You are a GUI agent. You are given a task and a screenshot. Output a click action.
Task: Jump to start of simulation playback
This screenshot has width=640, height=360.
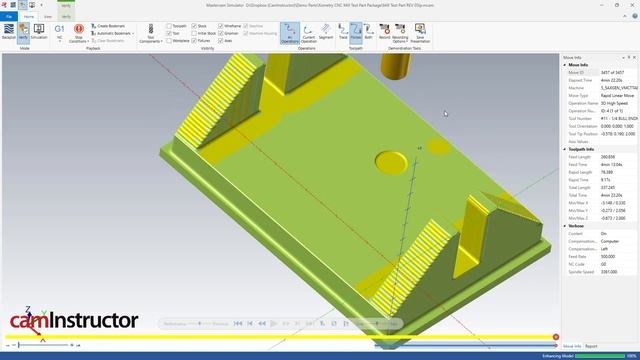tap(238, 324)
